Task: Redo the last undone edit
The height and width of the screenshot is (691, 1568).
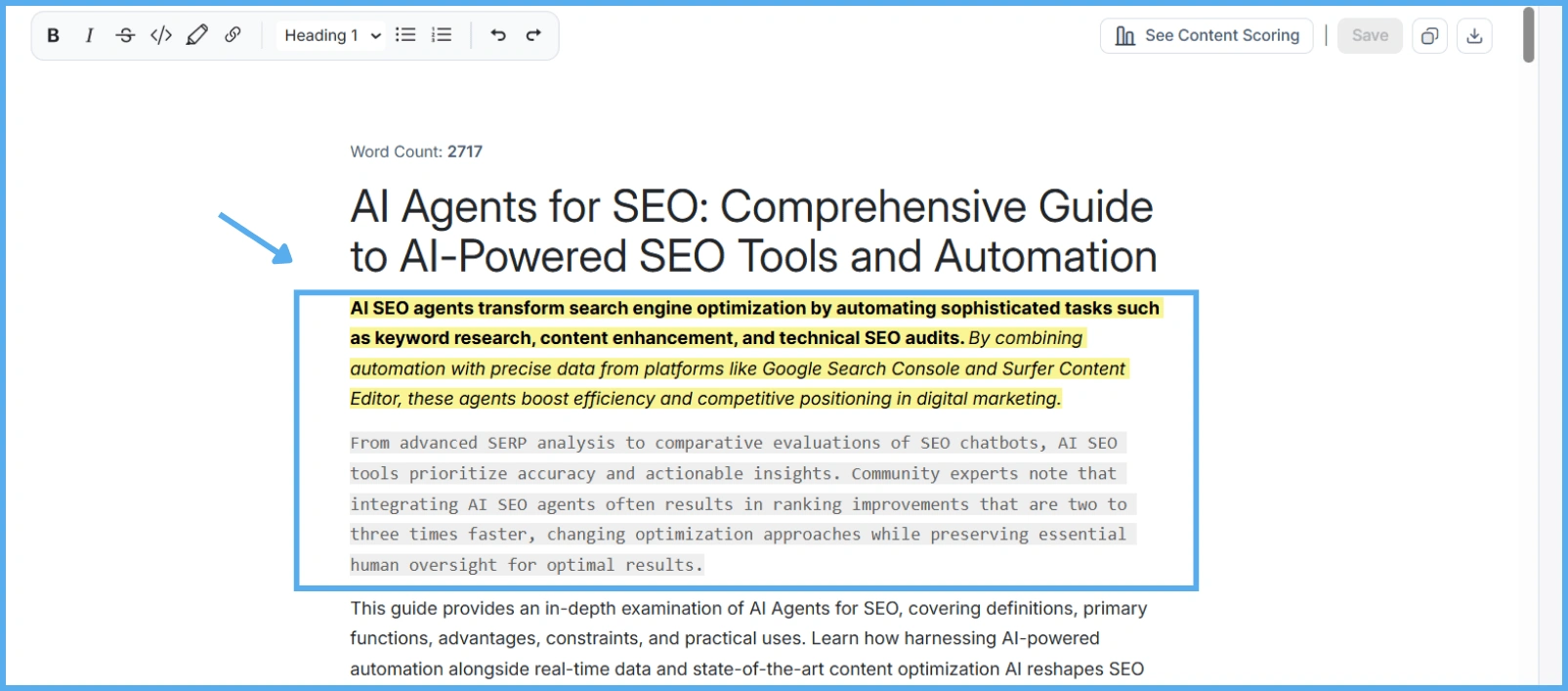Action: [533, 35]
